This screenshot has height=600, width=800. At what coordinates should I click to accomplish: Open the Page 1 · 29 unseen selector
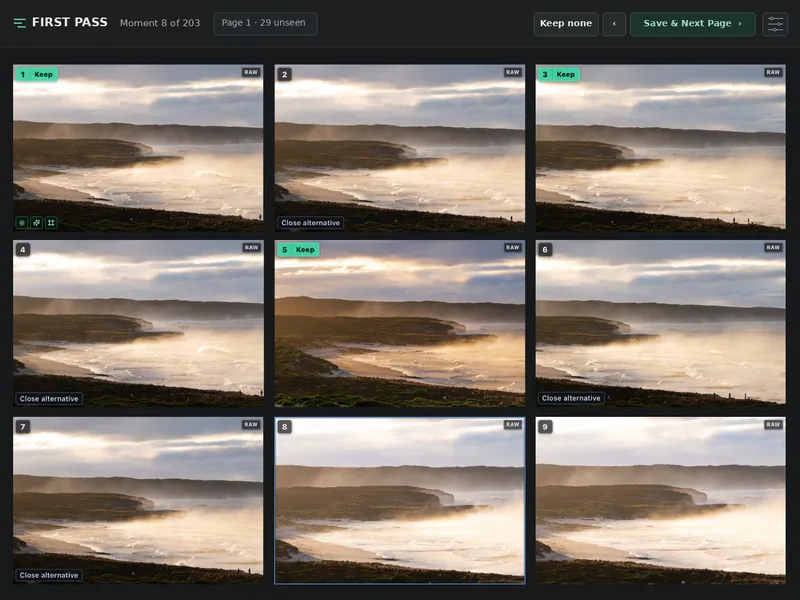265,23
